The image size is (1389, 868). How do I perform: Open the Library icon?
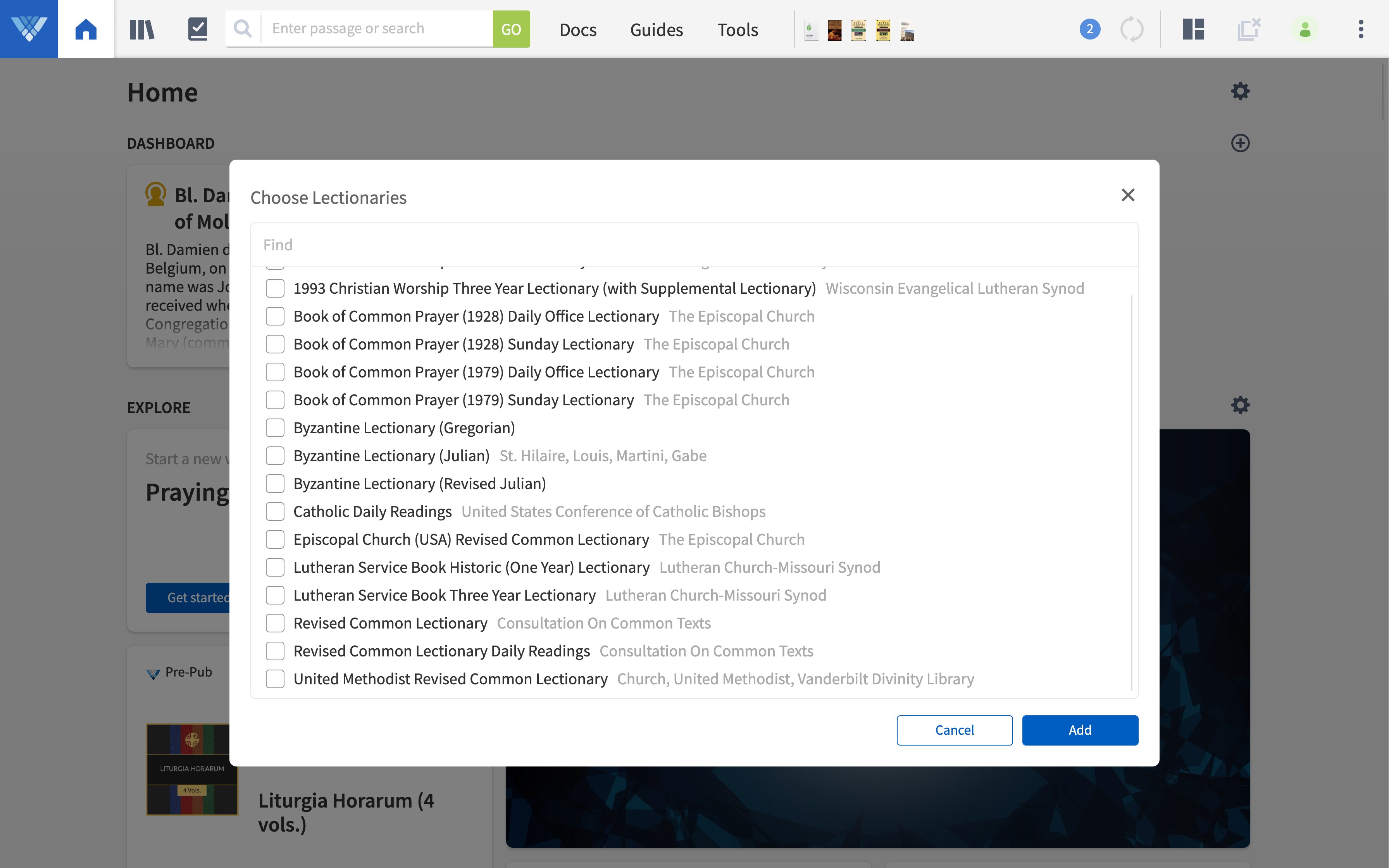tap(142, 29)
